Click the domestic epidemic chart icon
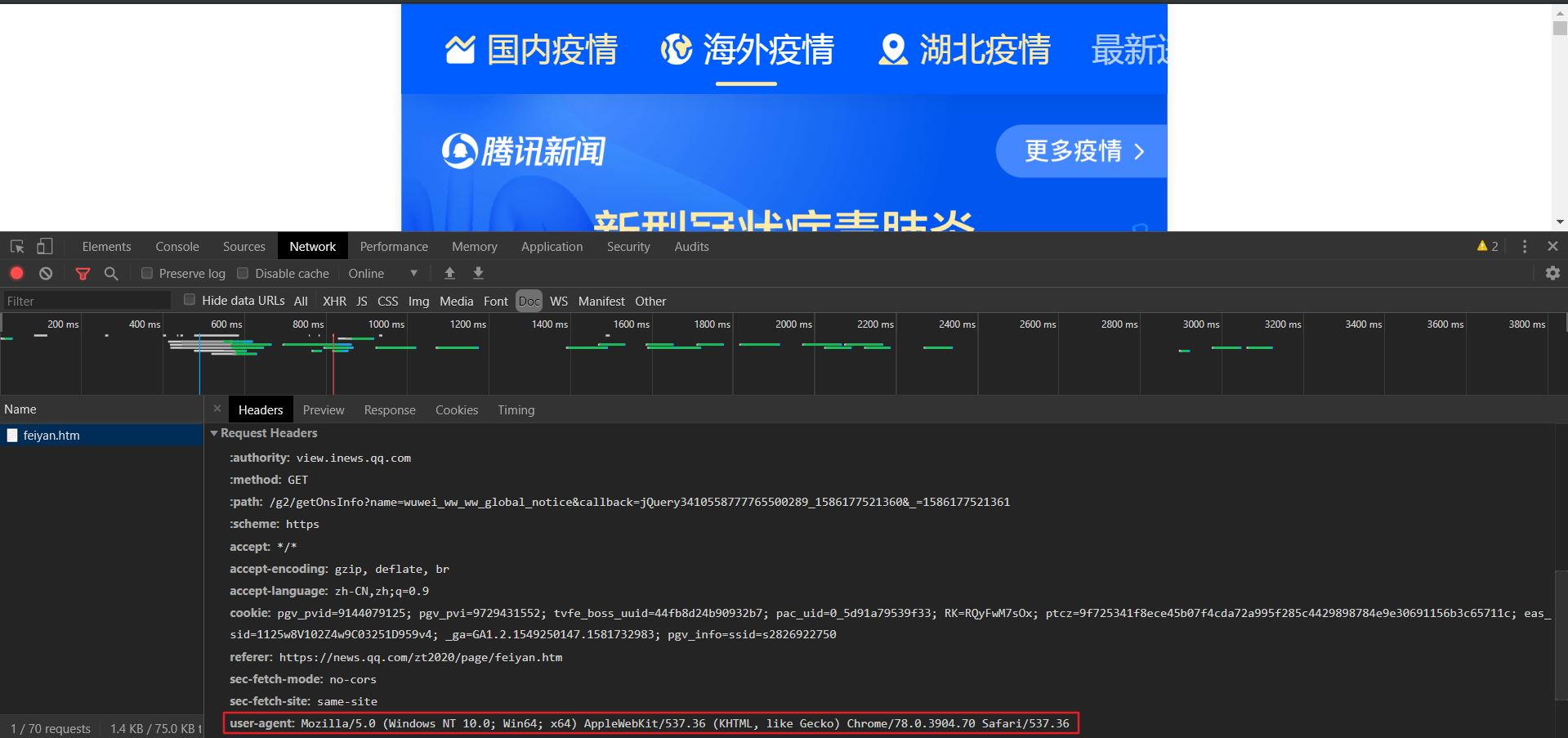1568x738 pixels. click(x=460, y=50)
